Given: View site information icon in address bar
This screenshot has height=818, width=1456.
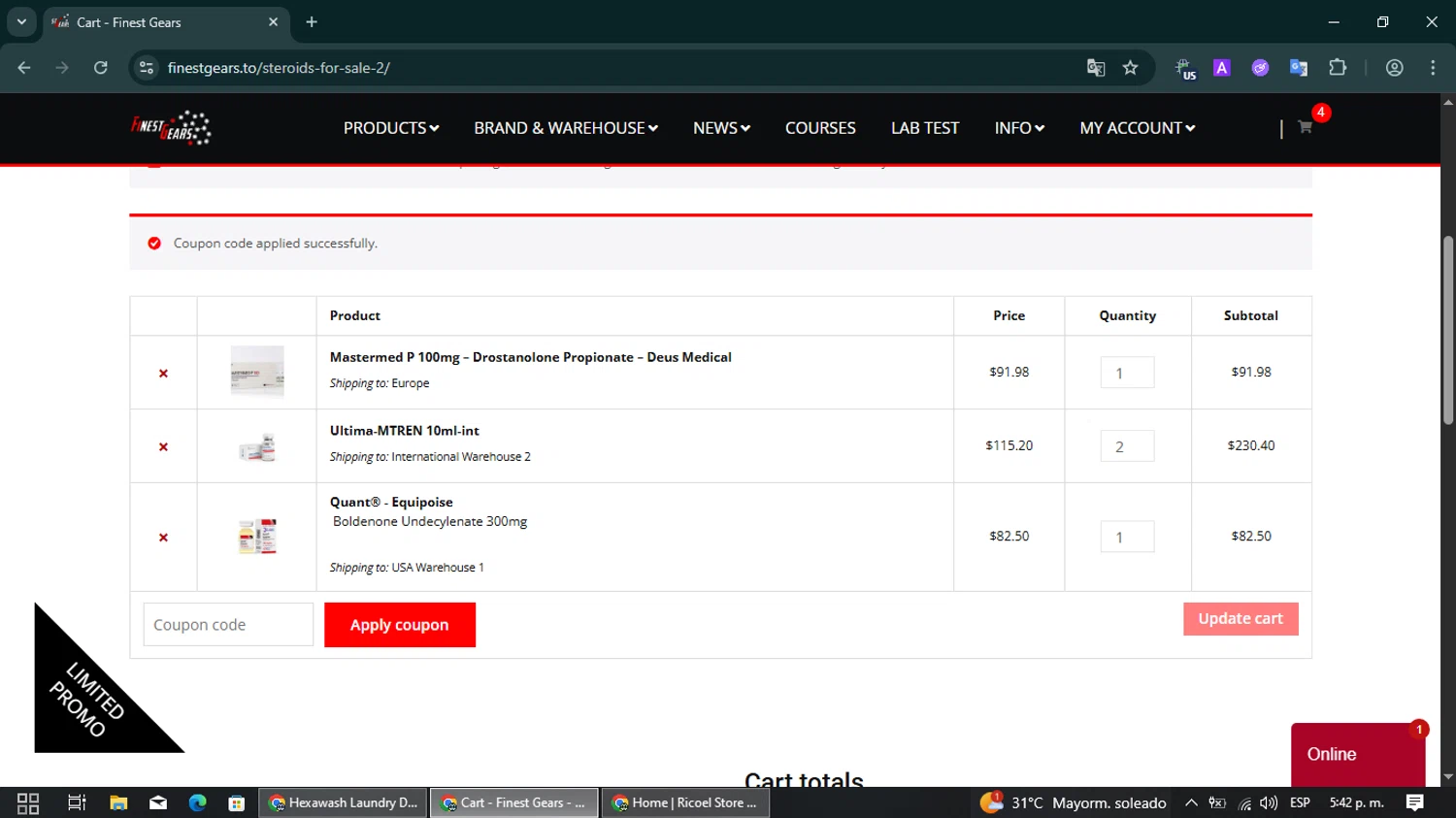Looking at the screenshot, I should click(x=147, y=68).
